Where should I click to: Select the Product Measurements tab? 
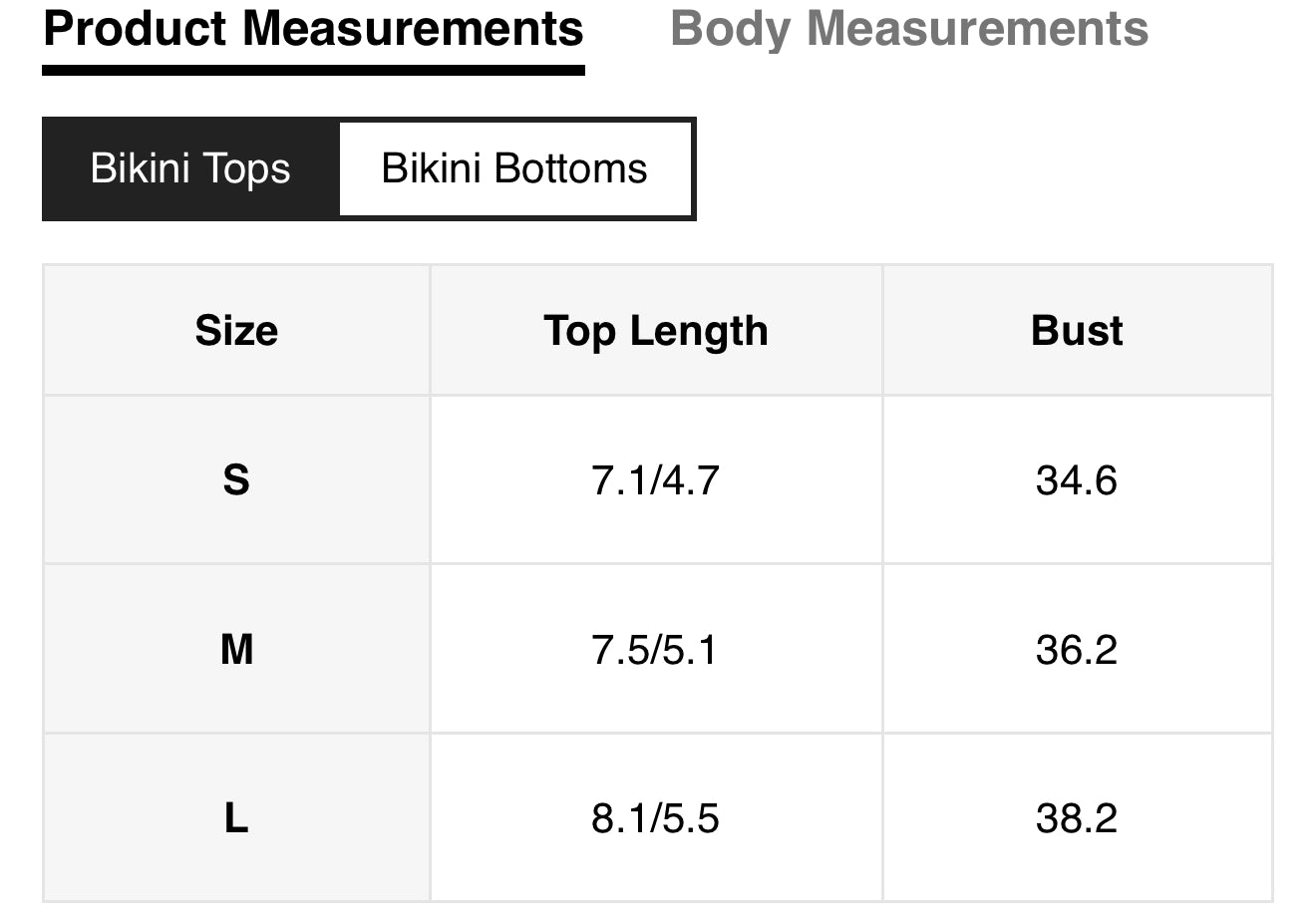(x=313, y=29)
